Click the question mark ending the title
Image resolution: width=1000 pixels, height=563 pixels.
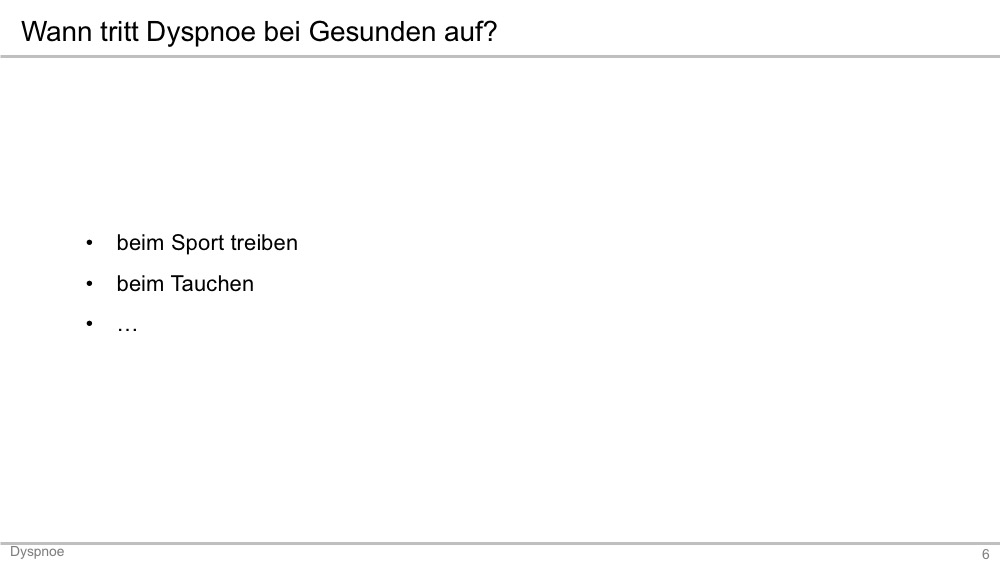[490, 31]
